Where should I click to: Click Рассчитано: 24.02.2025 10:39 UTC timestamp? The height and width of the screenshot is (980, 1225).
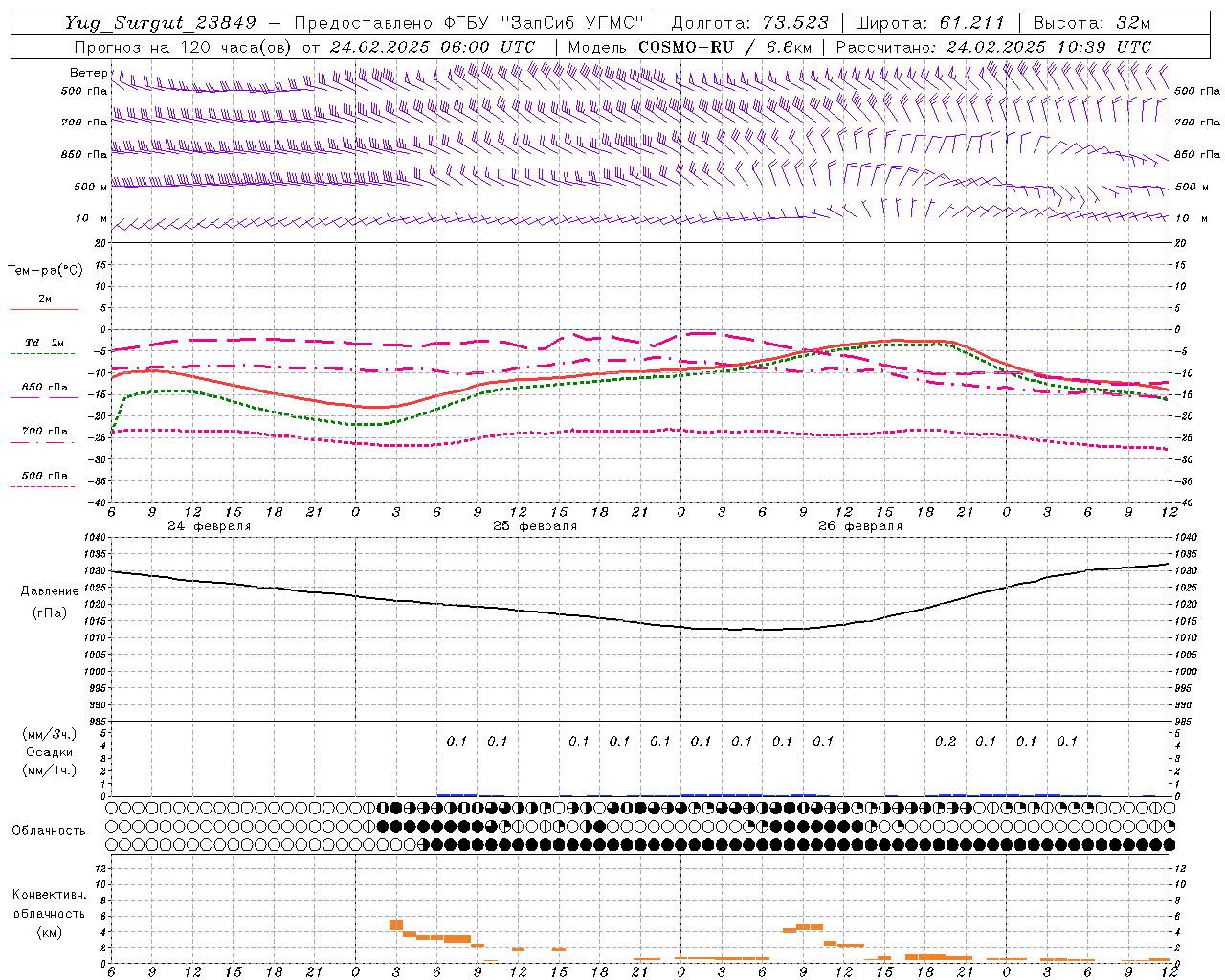click(993, 47)
